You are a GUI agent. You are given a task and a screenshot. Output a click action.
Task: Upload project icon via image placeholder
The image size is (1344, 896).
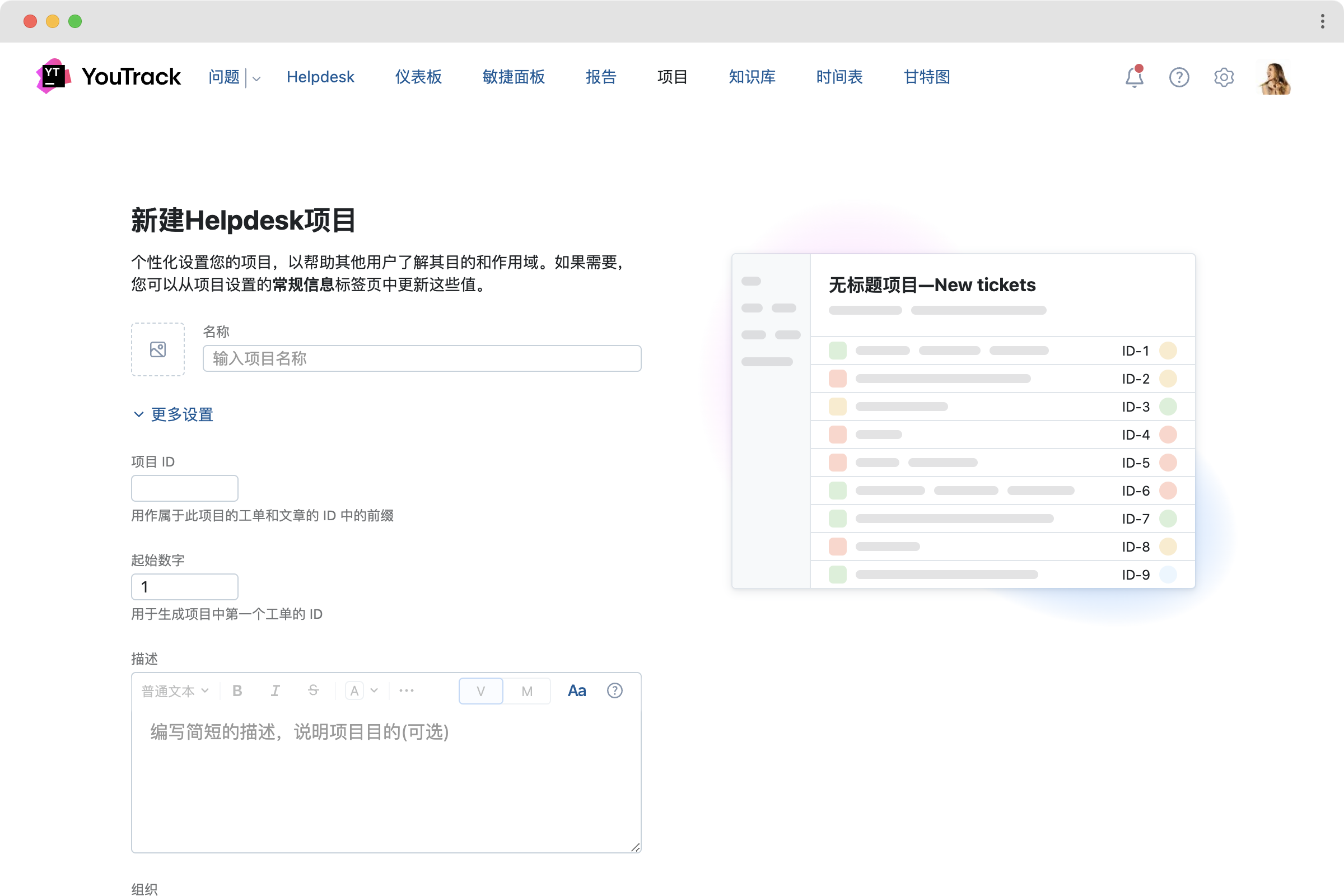(x=158, y=349)
